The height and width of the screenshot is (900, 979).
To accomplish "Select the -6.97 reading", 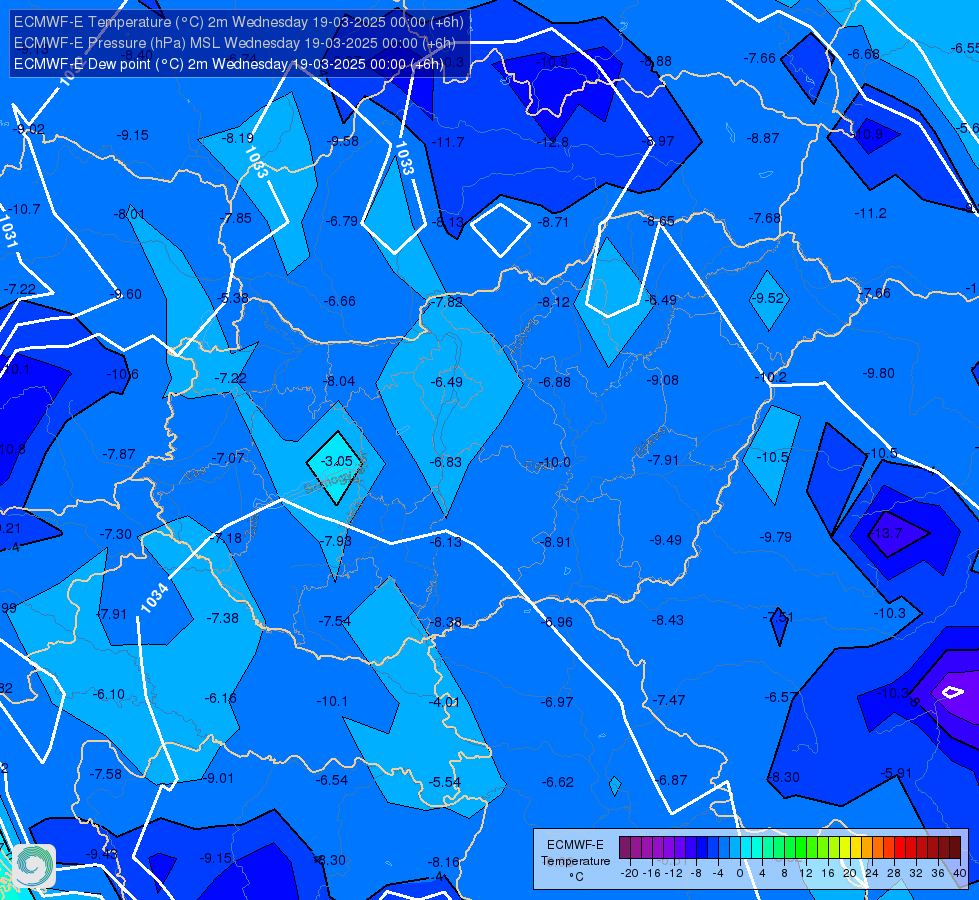I will (557, 702).
